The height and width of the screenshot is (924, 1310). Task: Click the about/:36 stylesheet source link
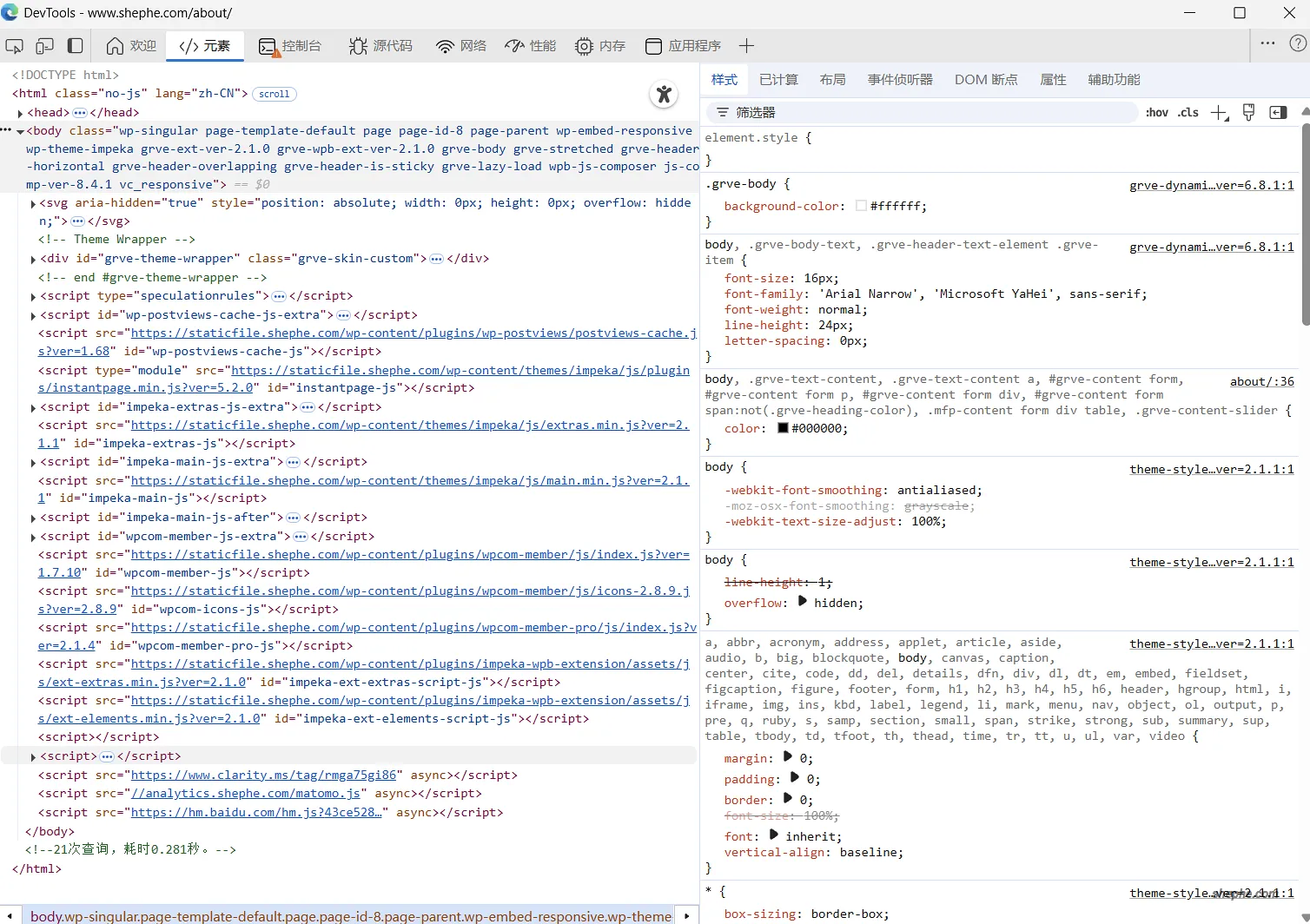[1261, 381]
